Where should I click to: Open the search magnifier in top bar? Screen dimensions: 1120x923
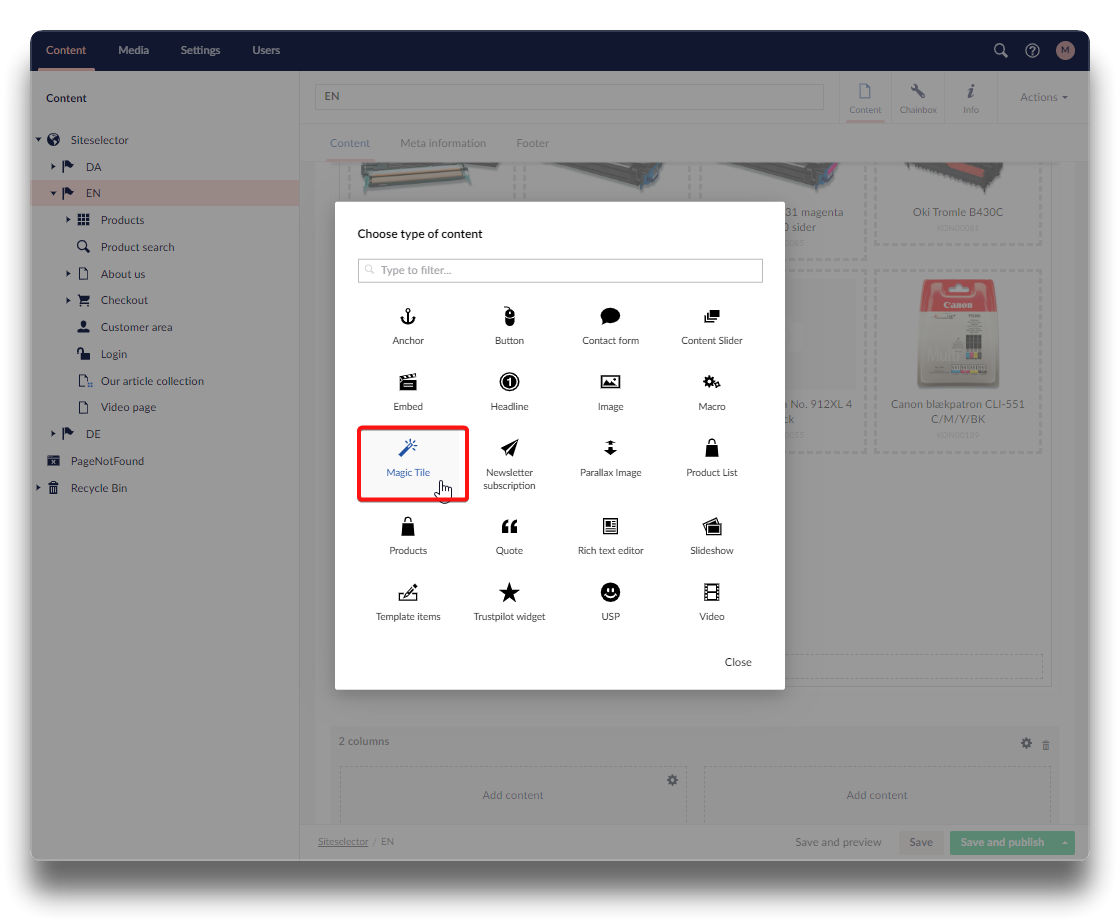tap(1000, 50)
